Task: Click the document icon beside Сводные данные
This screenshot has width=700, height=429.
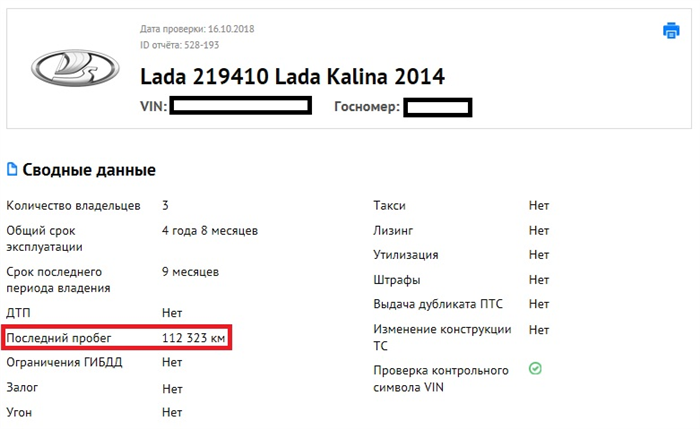Action: [12, 169]
